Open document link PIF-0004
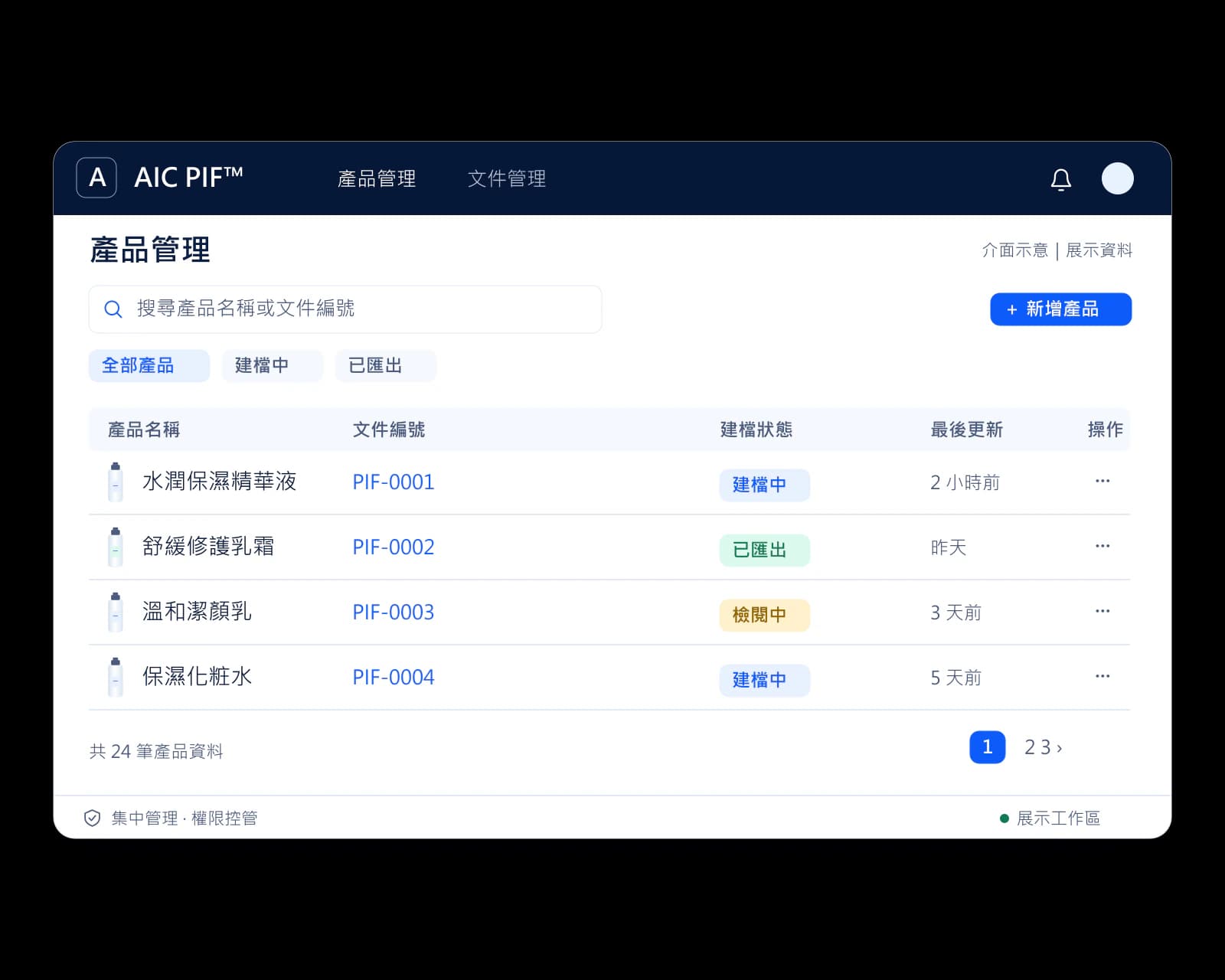This screenshot has width=1225, height=980. [394, 678]
